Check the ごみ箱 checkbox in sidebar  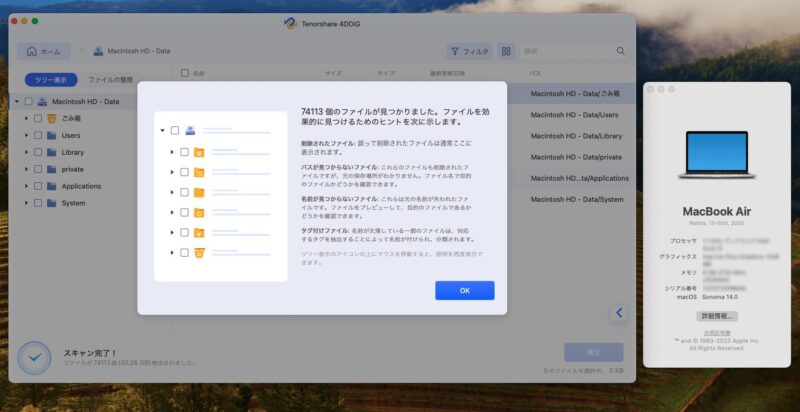[x=38, y=118]
